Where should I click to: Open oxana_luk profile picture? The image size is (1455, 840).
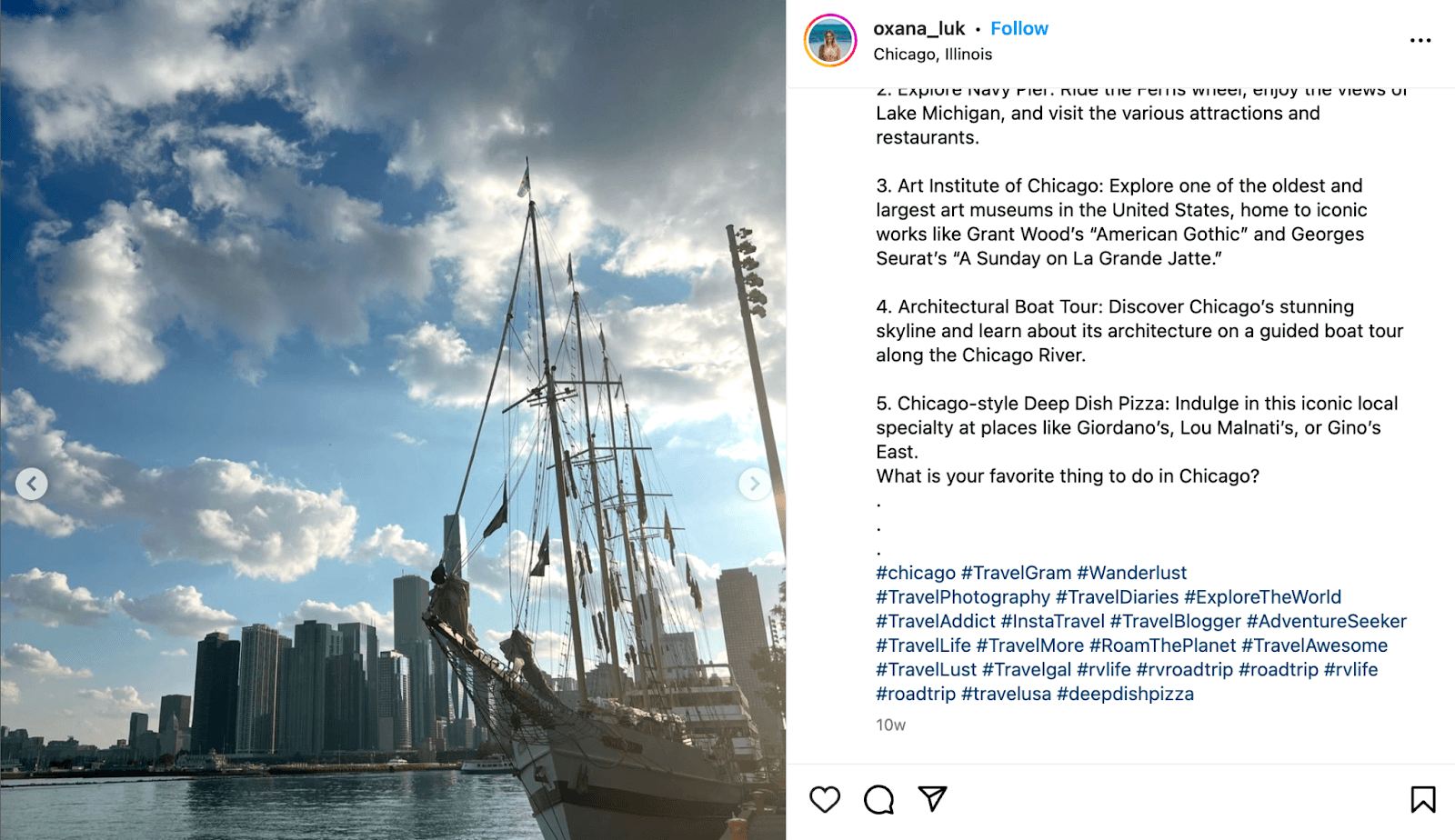[x=830, y=41]
